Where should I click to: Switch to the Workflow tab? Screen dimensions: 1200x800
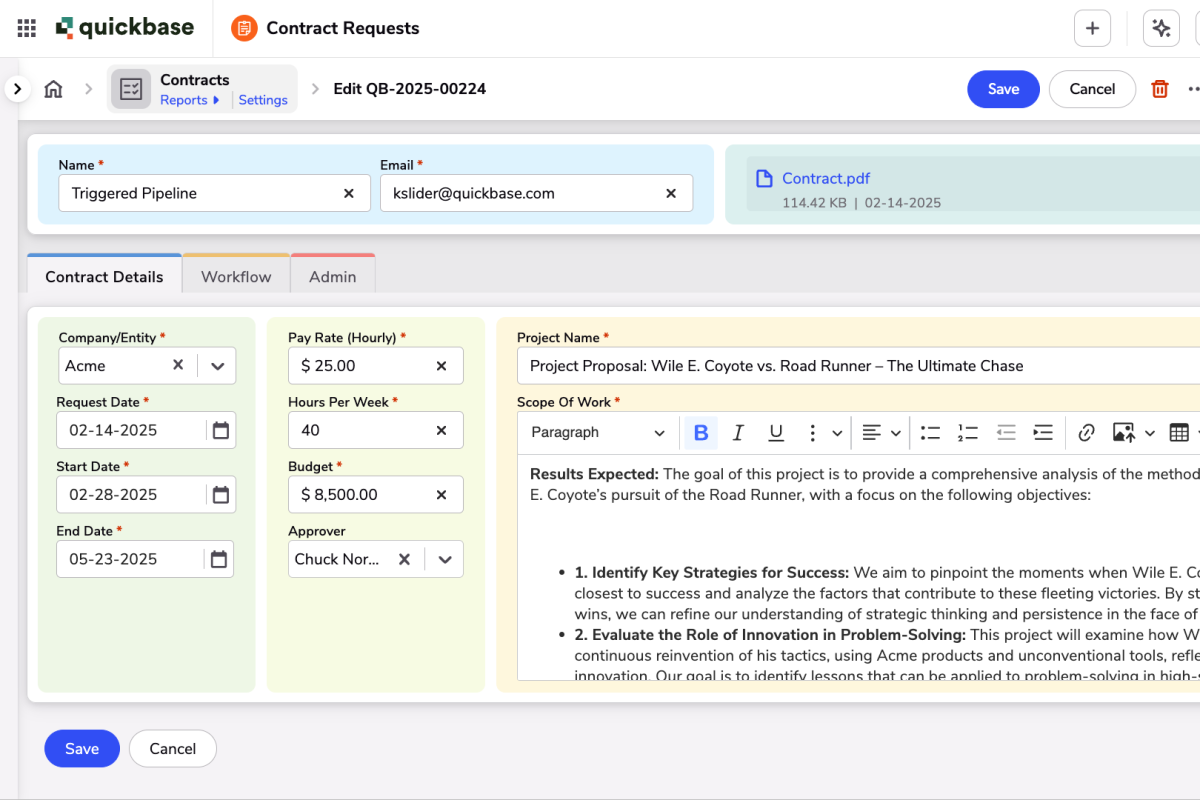(x=235, y=275)
